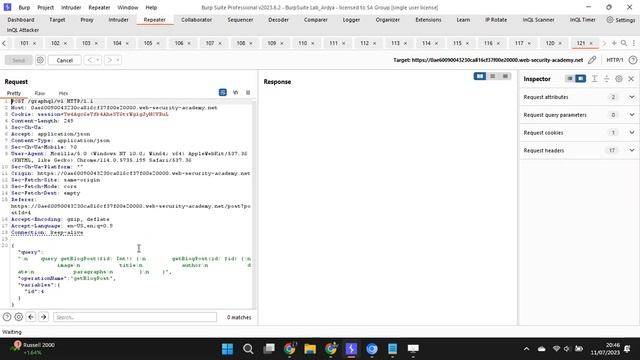This screenshot has width=640, height=360.
Task: Open the Window menu
Action: [x=128, y=7]
